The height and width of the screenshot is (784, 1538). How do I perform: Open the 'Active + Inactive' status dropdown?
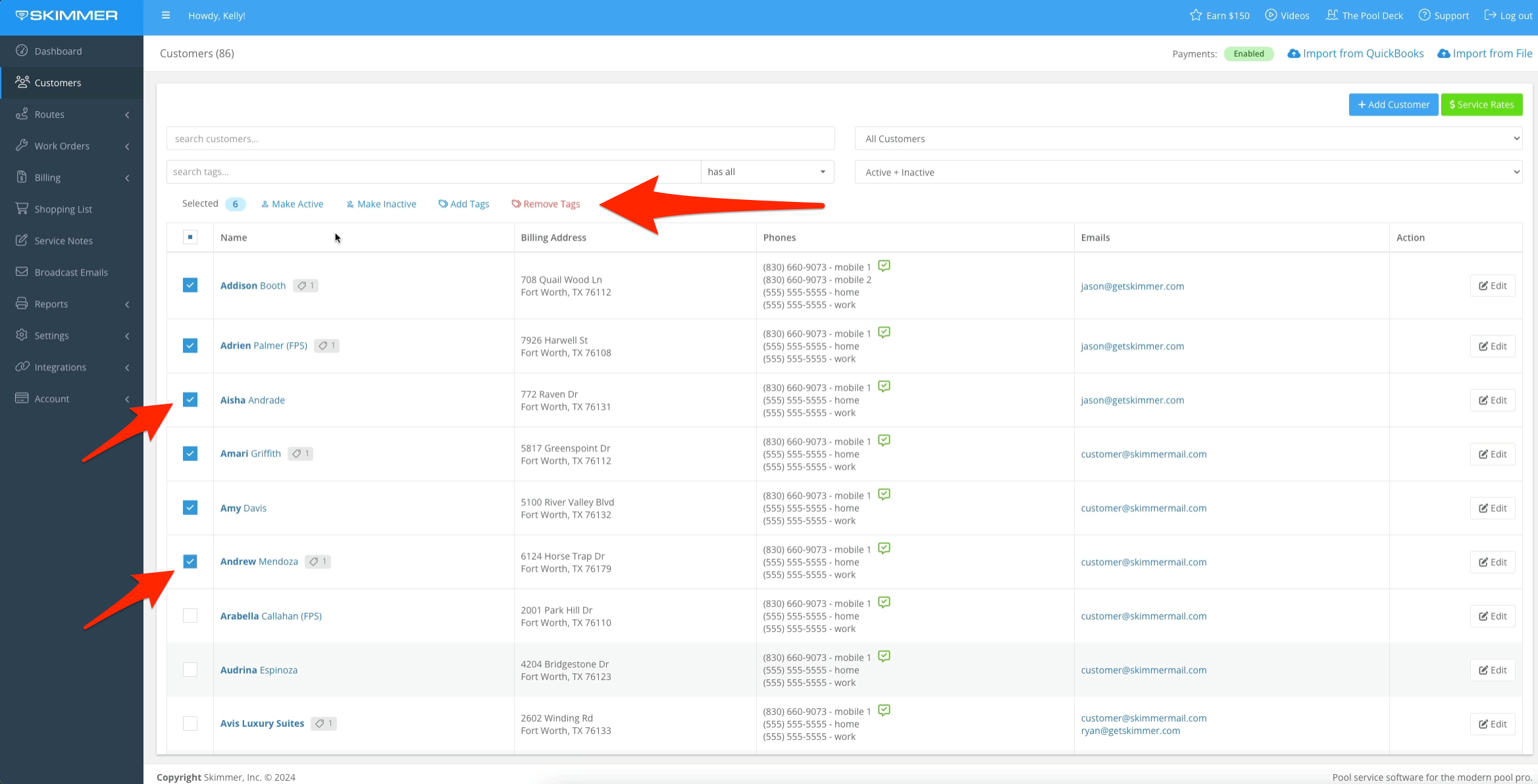(1187, 172)
